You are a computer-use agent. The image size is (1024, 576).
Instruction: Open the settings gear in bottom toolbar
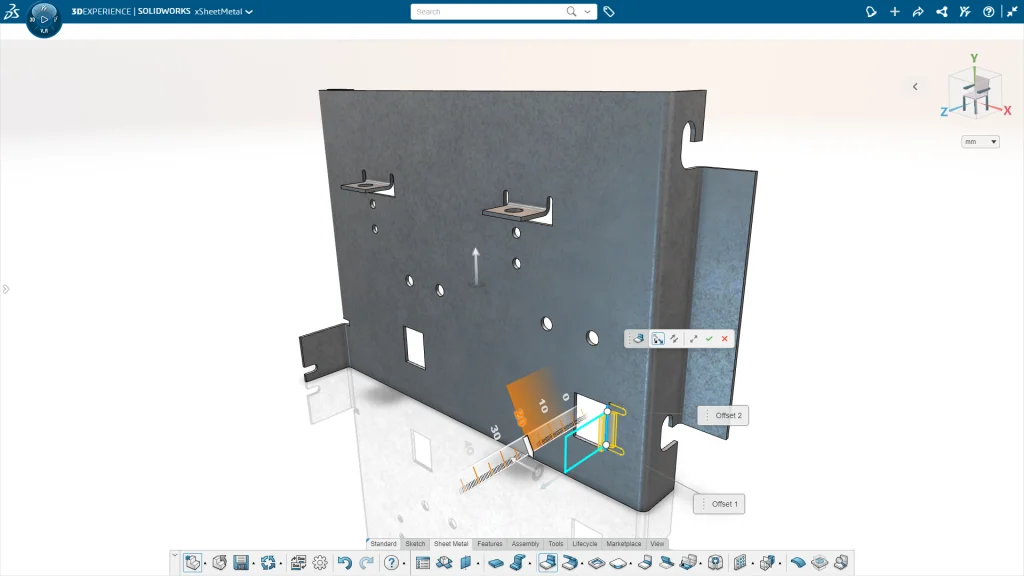pyautogui.click(x=320, y=563)
